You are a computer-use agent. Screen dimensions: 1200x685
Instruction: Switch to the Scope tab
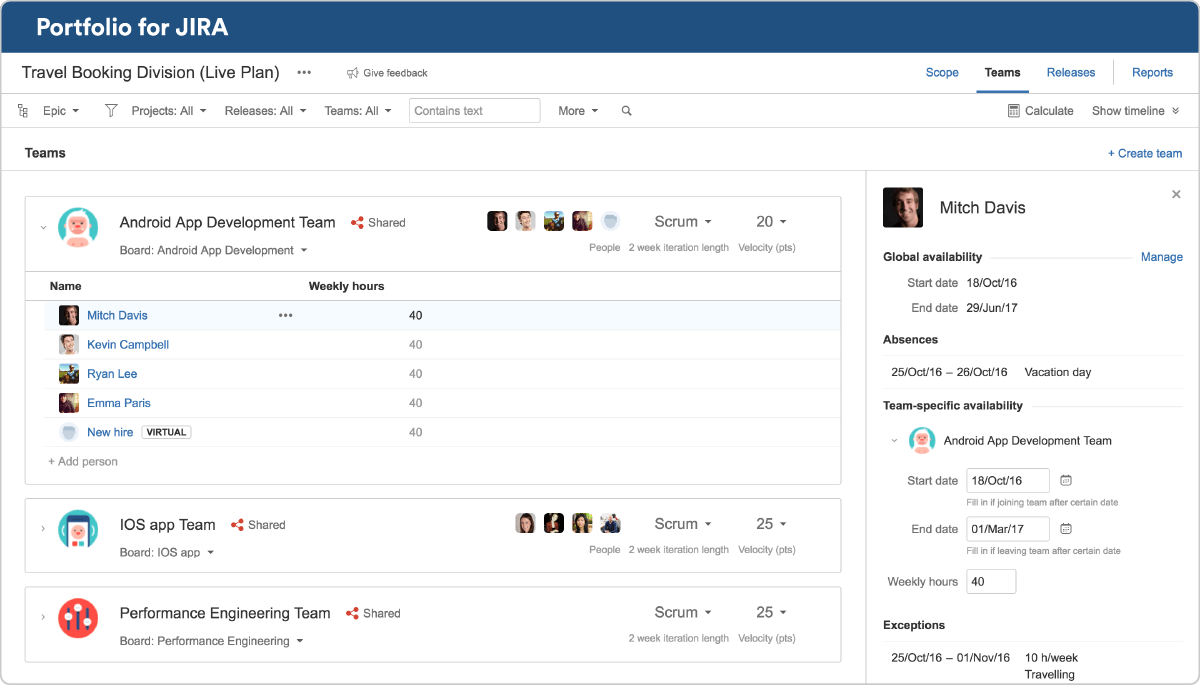click(942, 73)
